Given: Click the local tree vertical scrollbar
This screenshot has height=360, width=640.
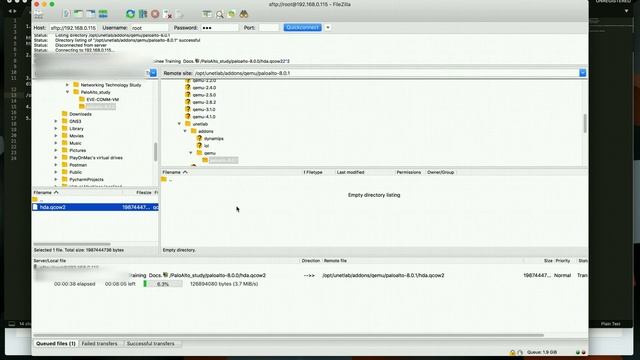Looking at the screenshot, I should [x=156, y=152].
